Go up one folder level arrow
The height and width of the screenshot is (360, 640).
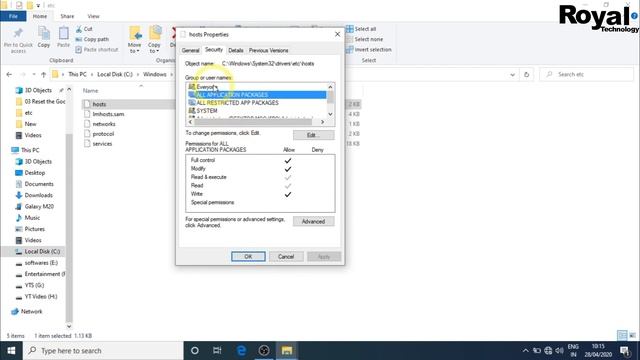point(44,74)
